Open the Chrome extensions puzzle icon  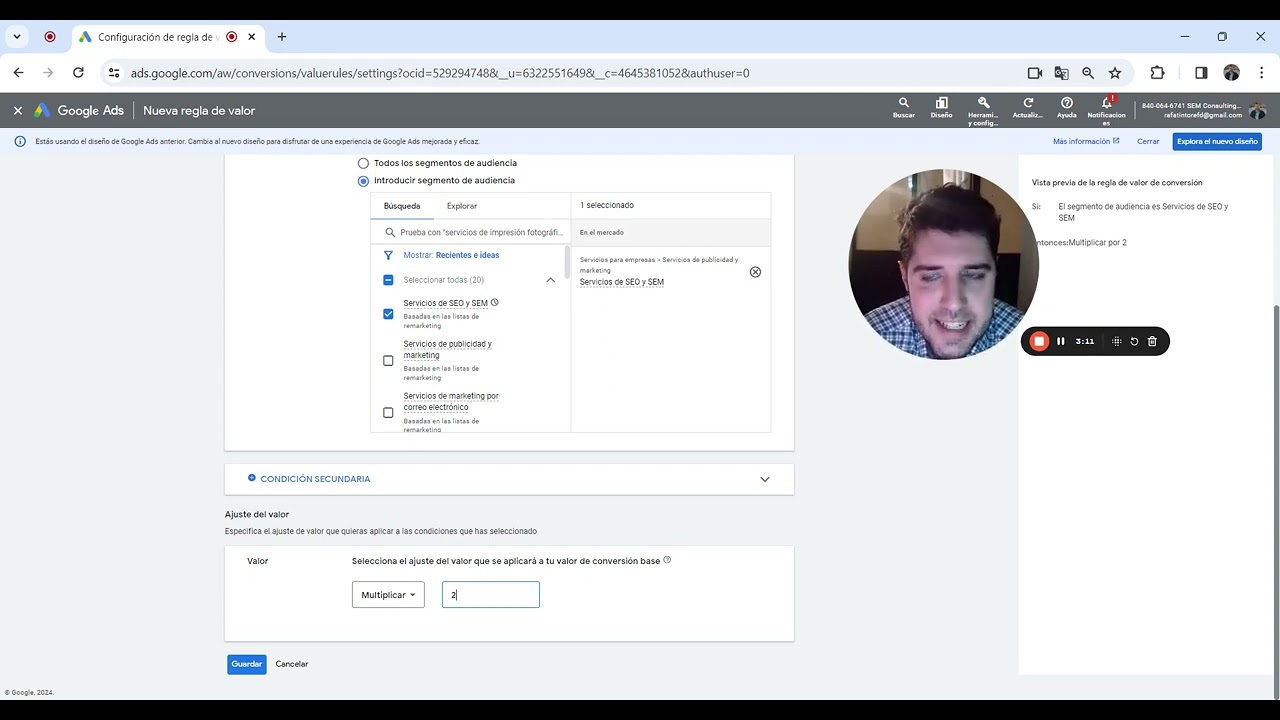1158,73
